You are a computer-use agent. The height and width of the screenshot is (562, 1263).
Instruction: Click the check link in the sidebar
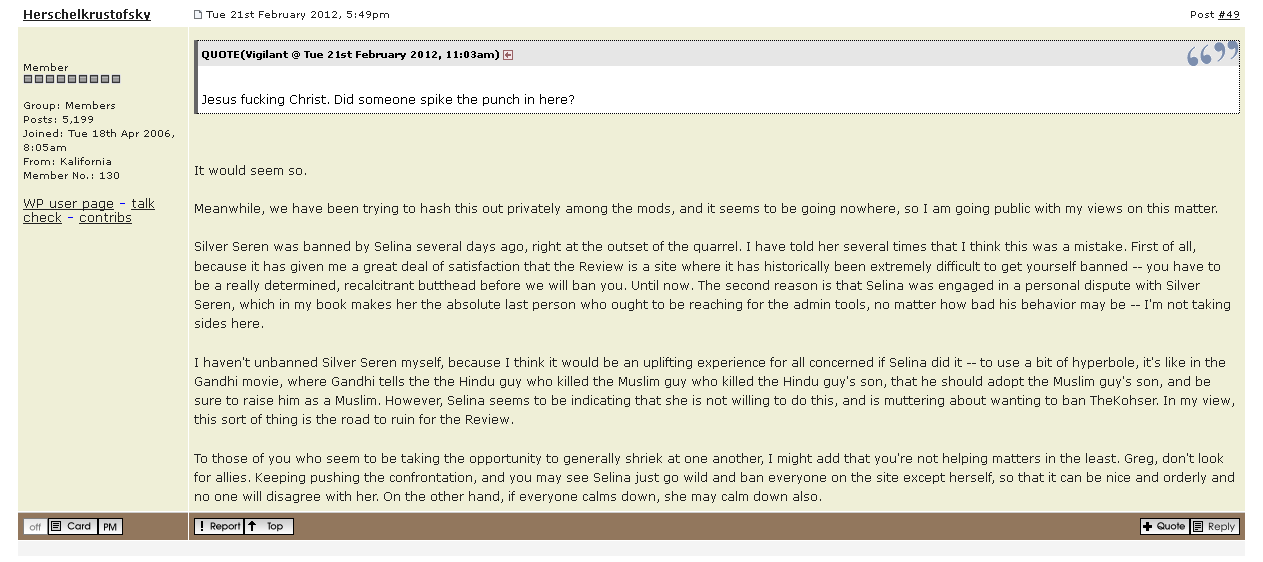click(42, 218)
